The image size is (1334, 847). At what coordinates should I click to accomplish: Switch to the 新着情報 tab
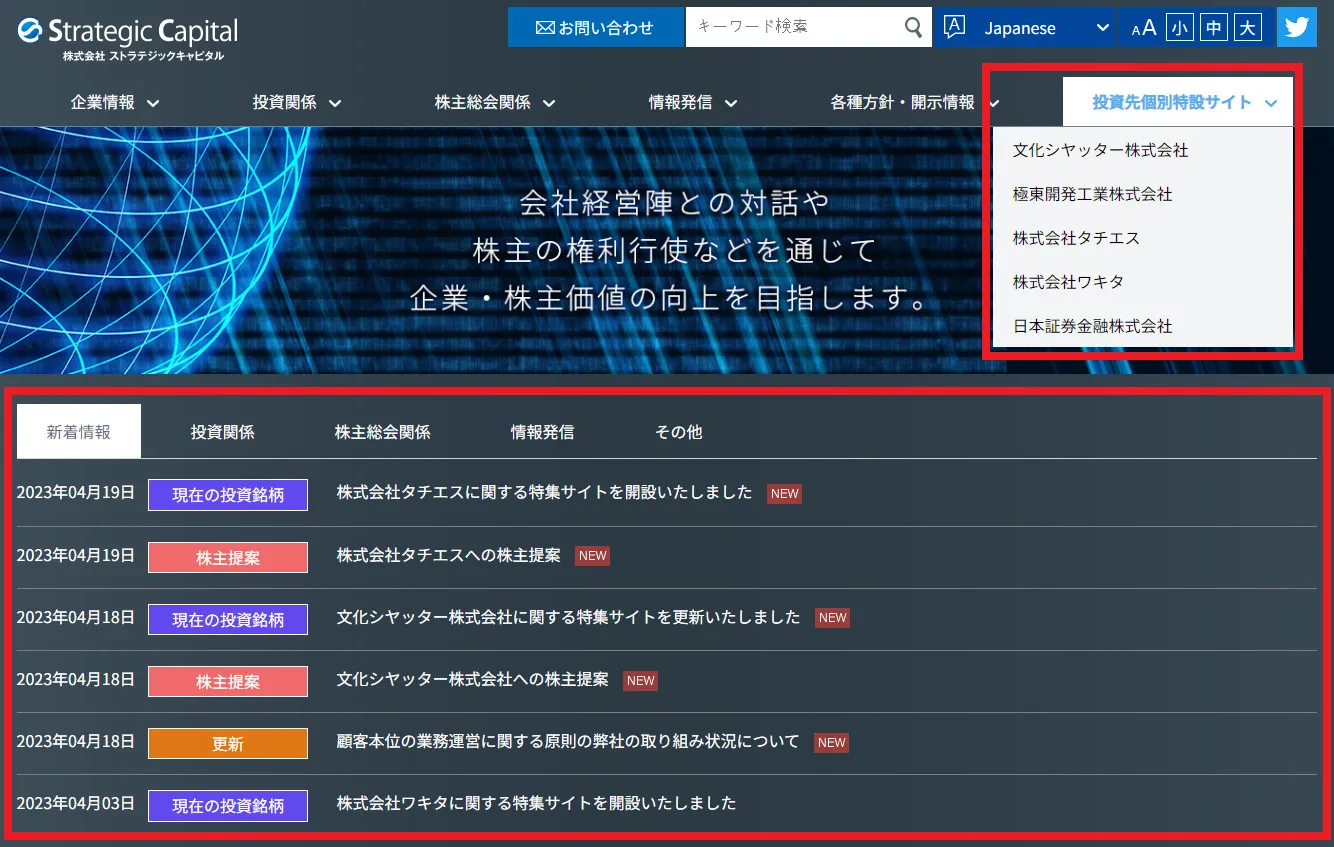[79, 432]
